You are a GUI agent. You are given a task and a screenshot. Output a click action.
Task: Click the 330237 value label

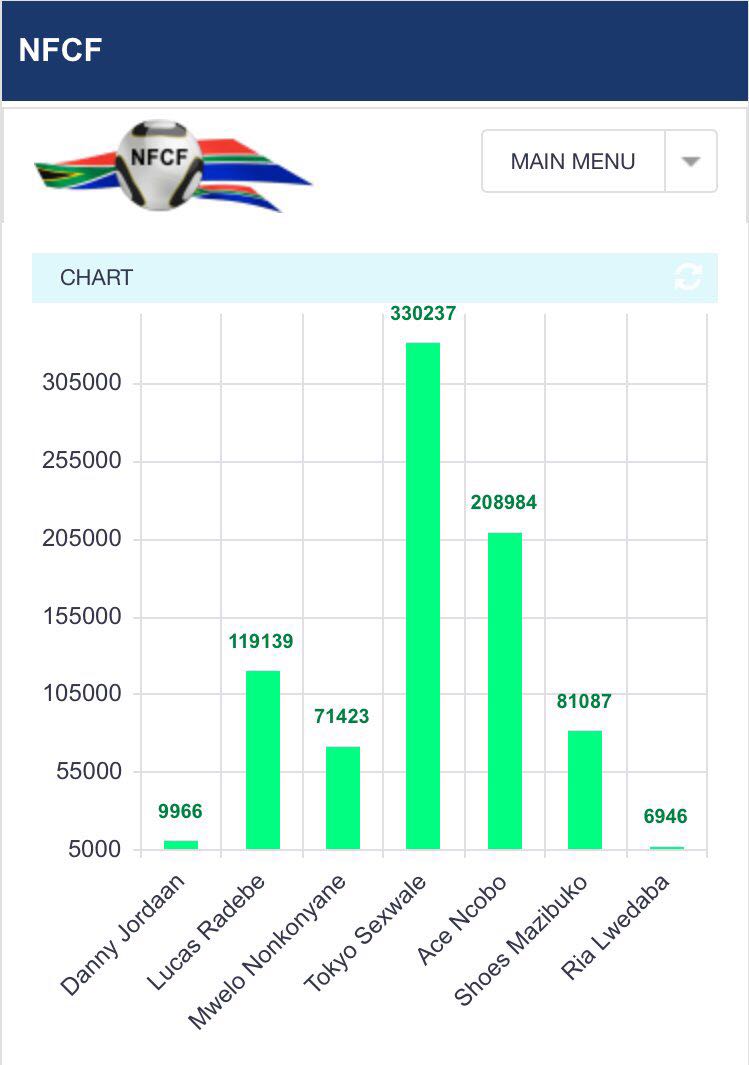pos(423,314)
